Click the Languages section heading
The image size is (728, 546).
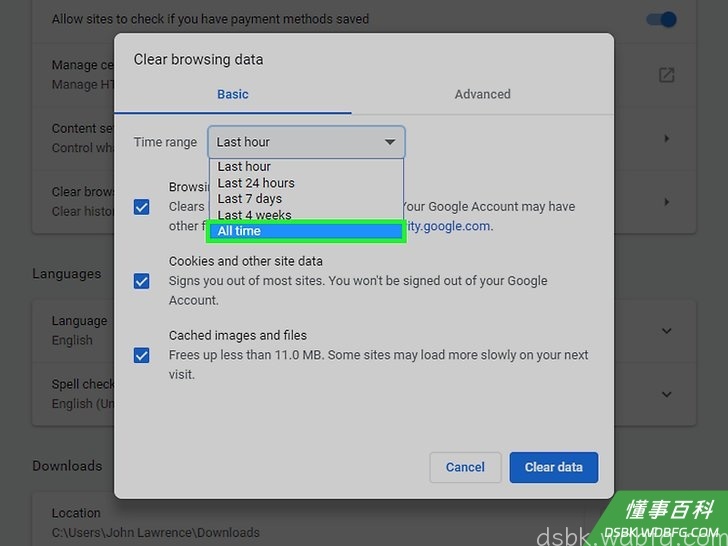pos(66,274)
